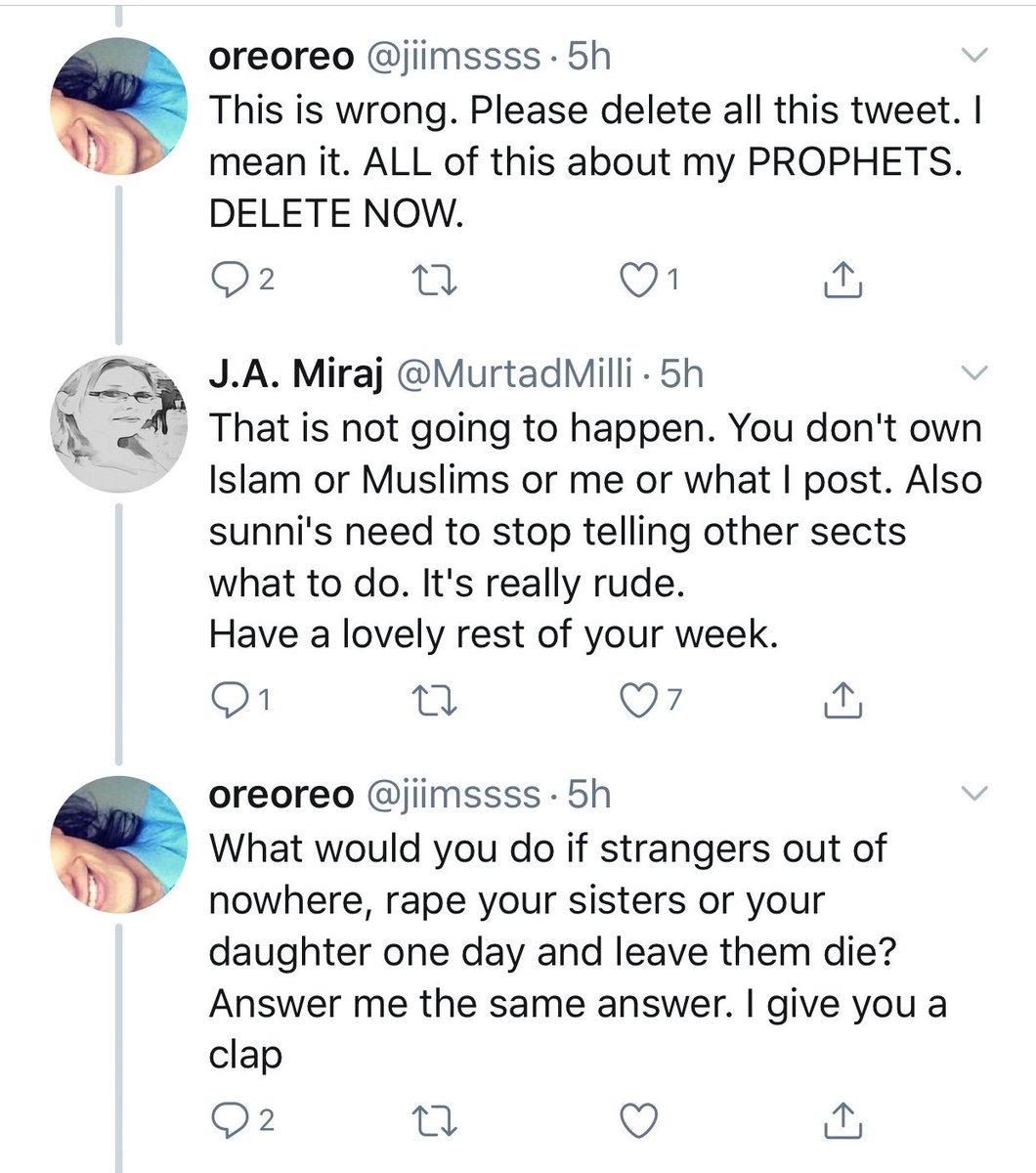Like oreoreo's tweet ending with "clap"

pos(638,1120)
